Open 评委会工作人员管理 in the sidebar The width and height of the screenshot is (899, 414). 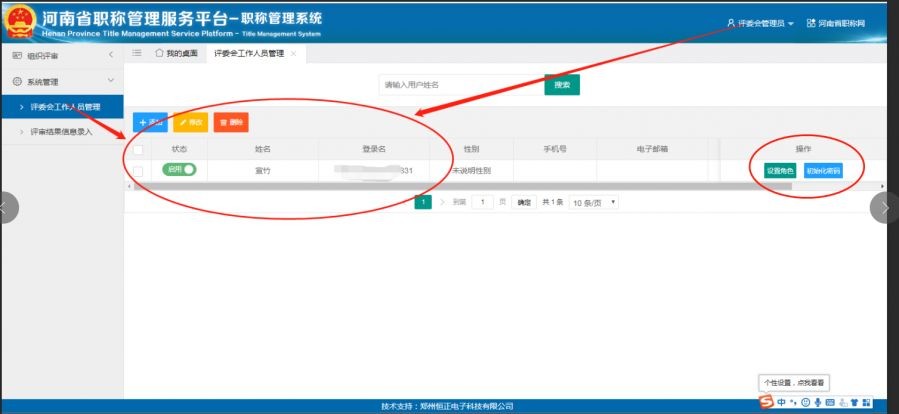pyautogui.click(x=62, y=107)
